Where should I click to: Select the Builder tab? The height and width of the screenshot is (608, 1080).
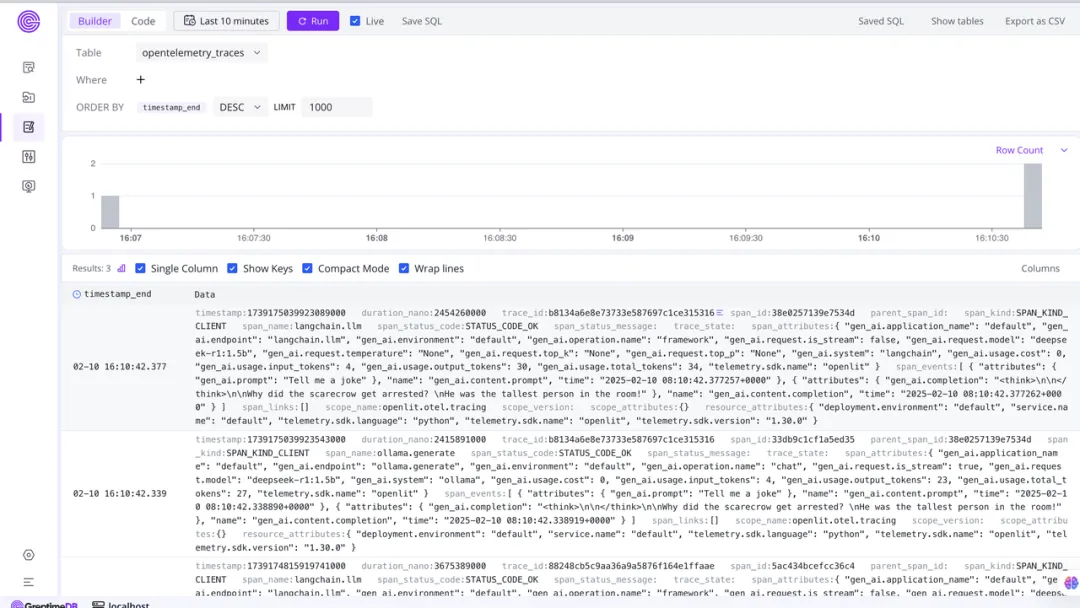[x=94, y=20]
